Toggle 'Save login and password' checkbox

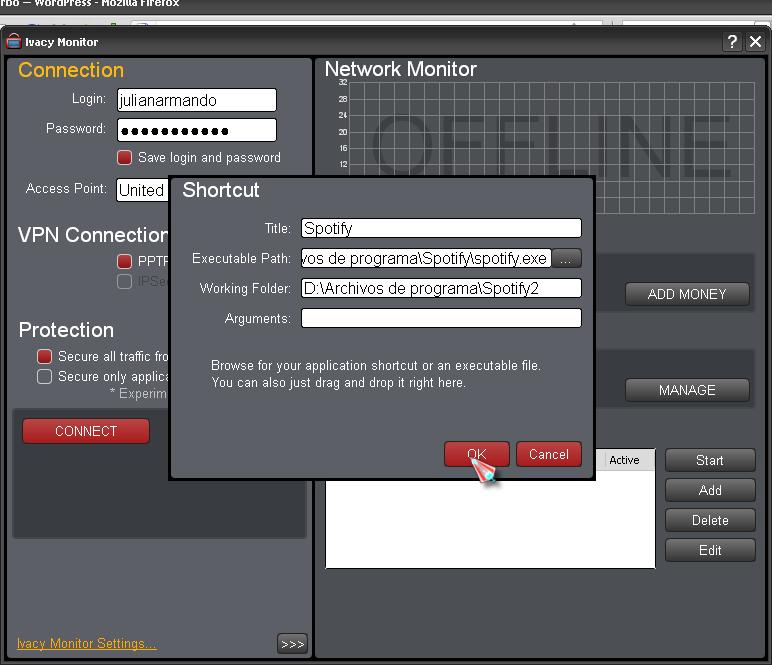tap(125, 158)
